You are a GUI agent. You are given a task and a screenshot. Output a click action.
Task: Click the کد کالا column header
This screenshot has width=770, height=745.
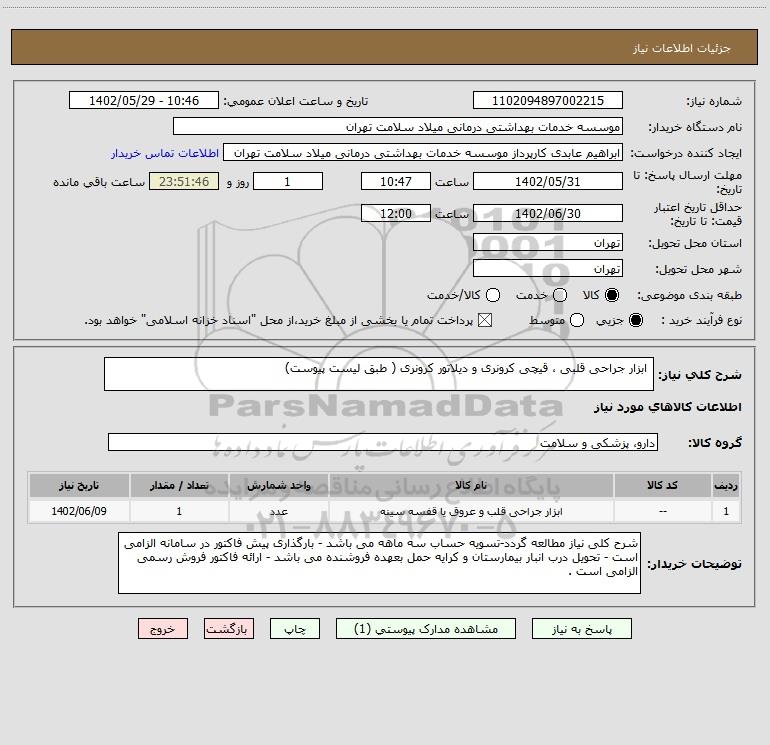coord(662,485)
